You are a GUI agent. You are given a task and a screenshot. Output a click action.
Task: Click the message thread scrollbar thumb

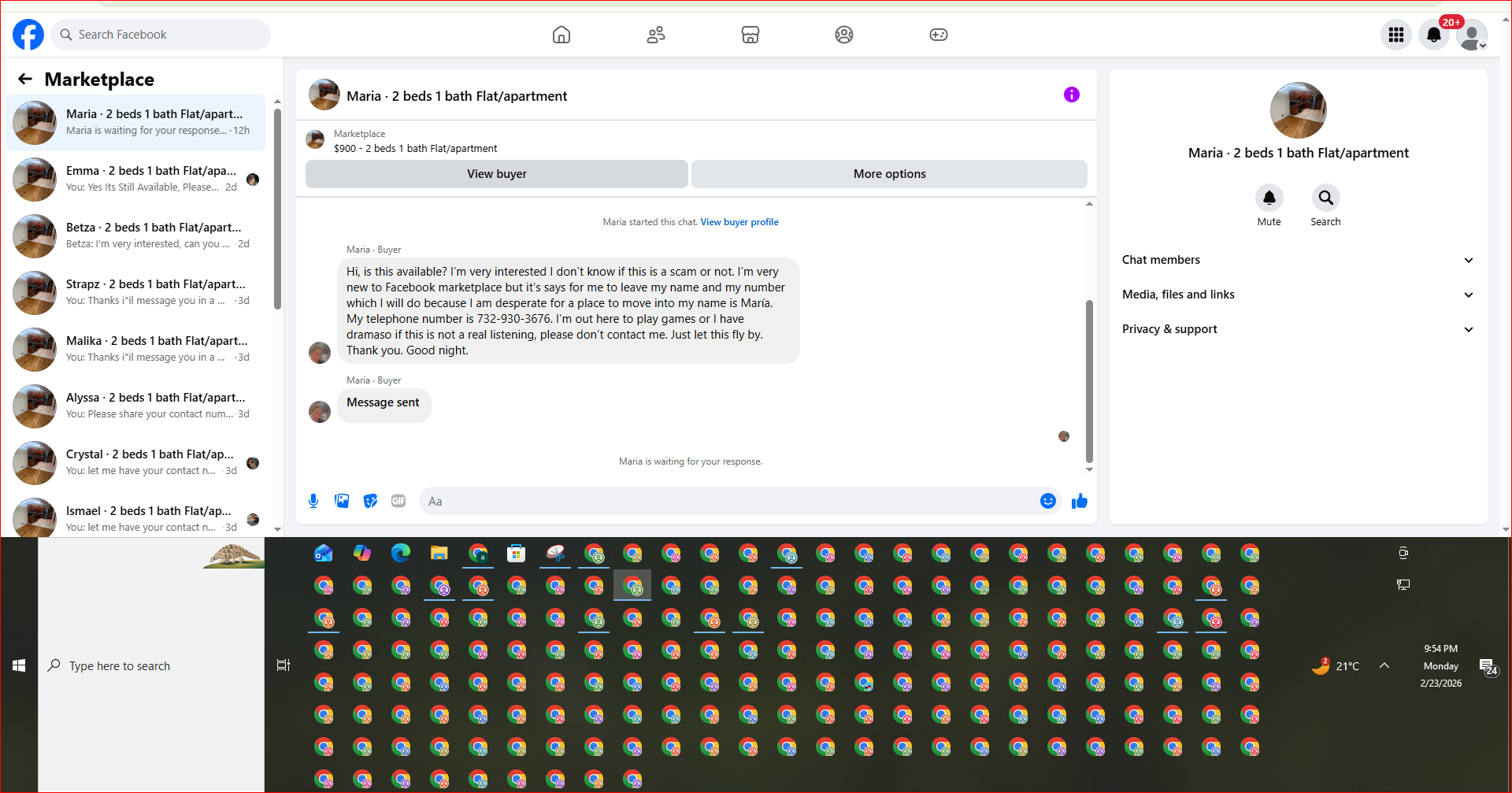[x=1089, y=381]
